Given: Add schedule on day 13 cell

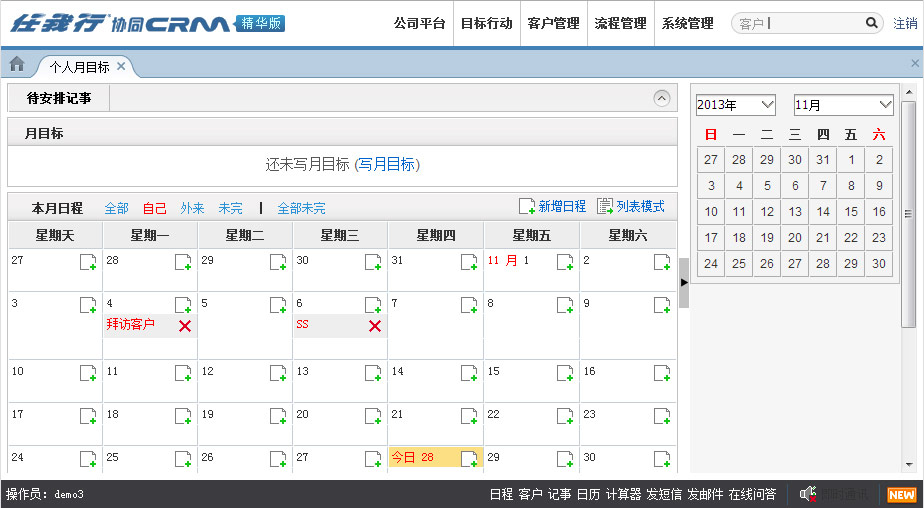Looking at the screenshot, I should [x=373, y=373].
